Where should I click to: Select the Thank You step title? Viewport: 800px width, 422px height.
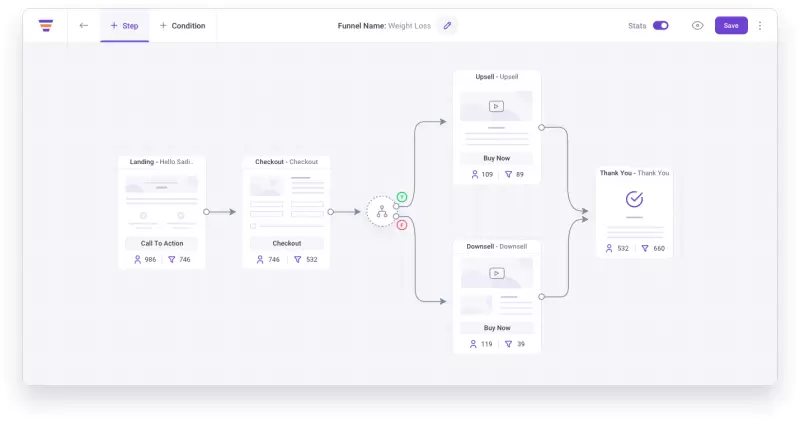(634, 173)
